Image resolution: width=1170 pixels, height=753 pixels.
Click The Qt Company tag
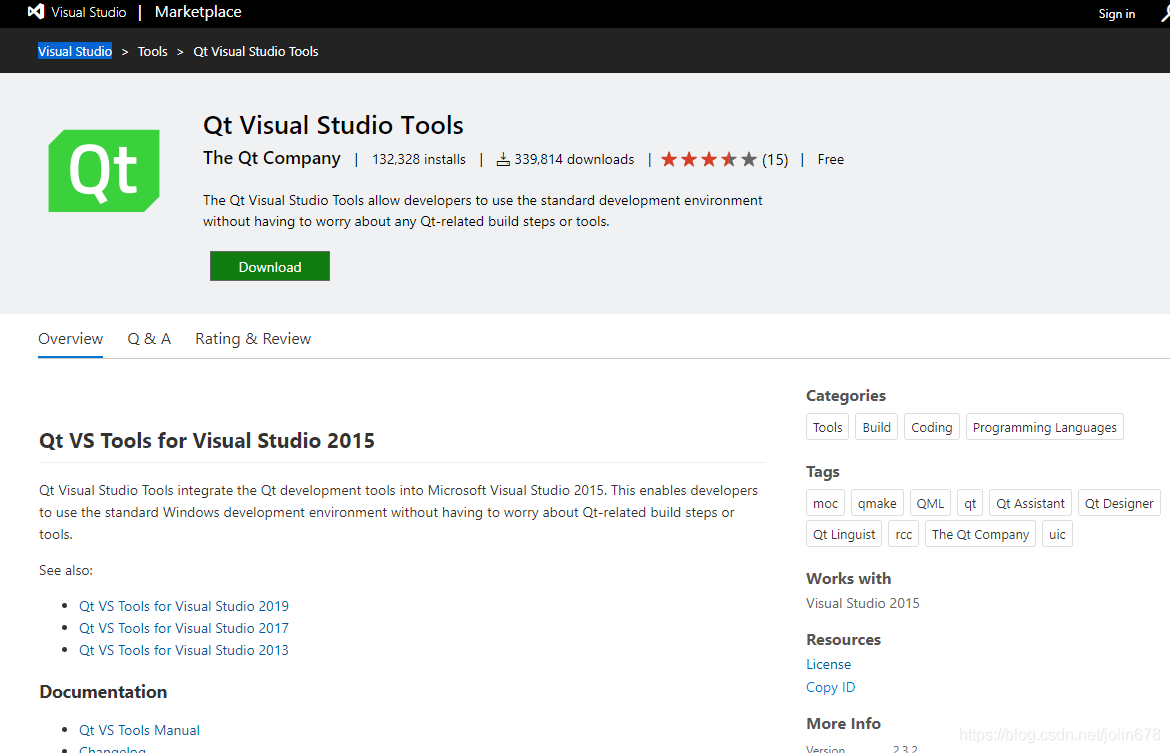point(980,534)
